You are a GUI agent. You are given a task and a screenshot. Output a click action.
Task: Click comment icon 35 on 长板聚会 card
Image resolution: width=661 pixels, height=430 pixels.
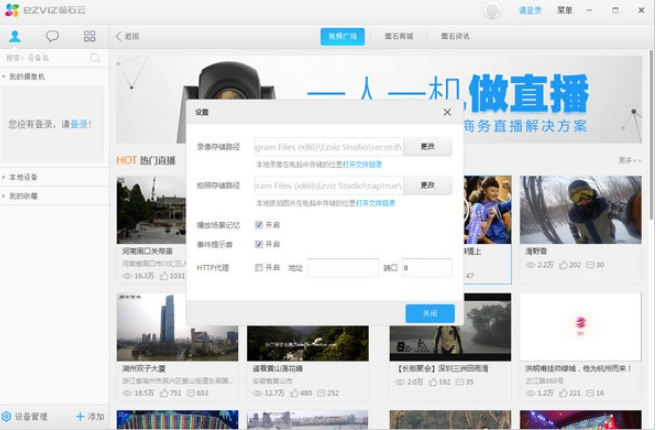[459, 382]
